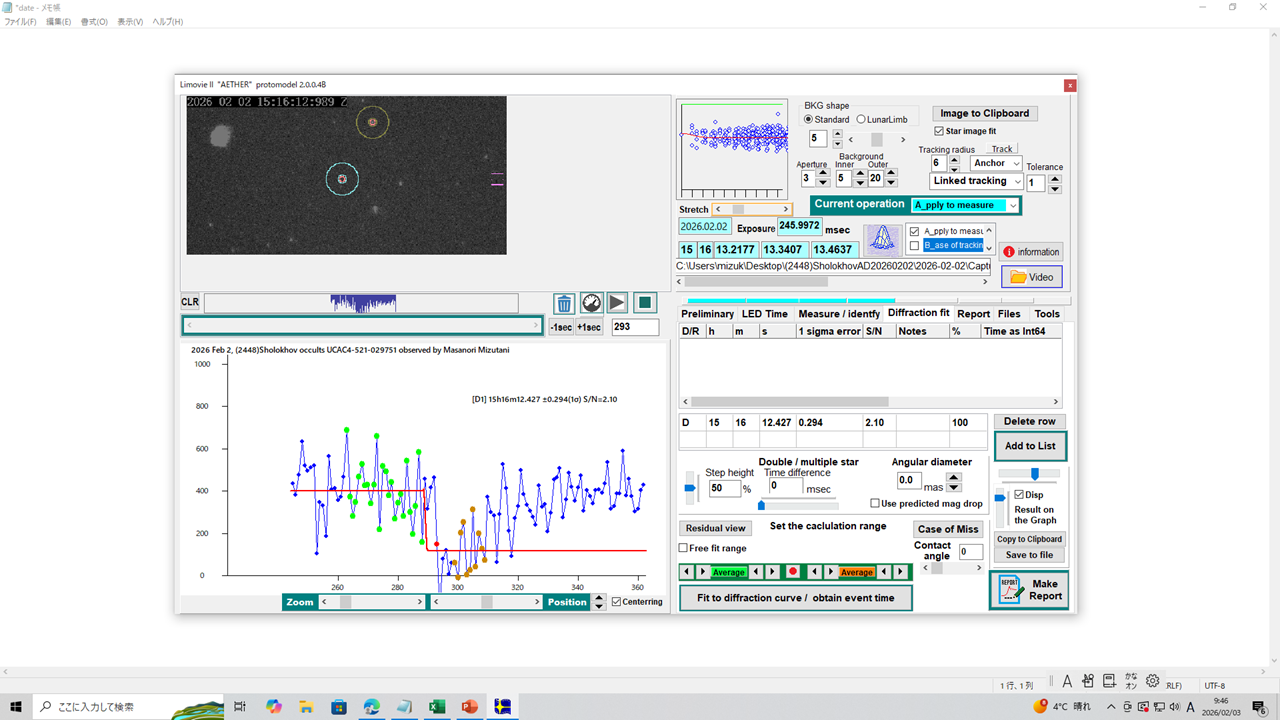Switch to the LED Time tab
This screenshot has height=720, width=1280.
(x=764, y=314)
